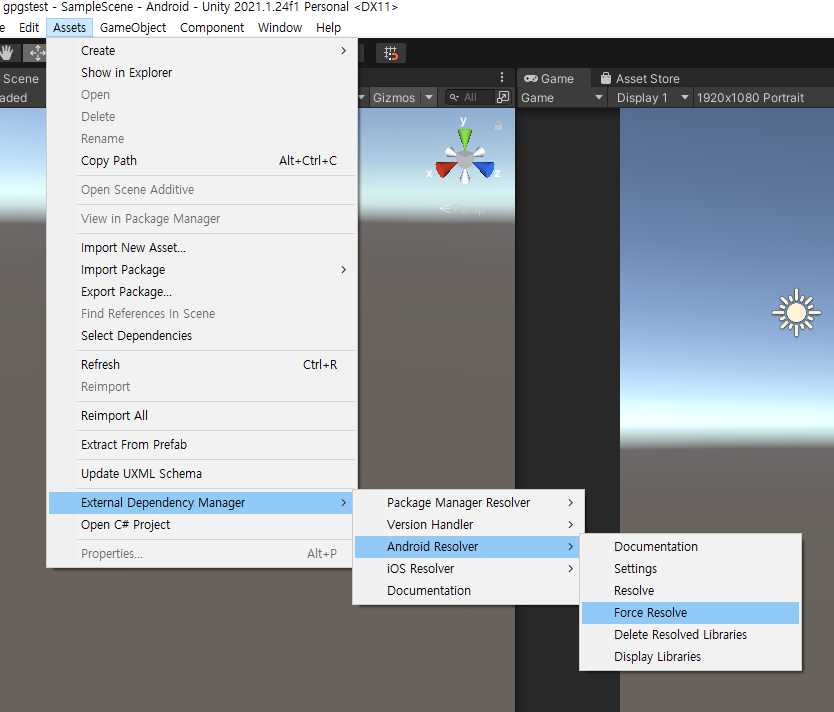This screenshot has height=712, width=834.
Task: Expand the Import Package submenu
Action: click(x=202, y=270)
